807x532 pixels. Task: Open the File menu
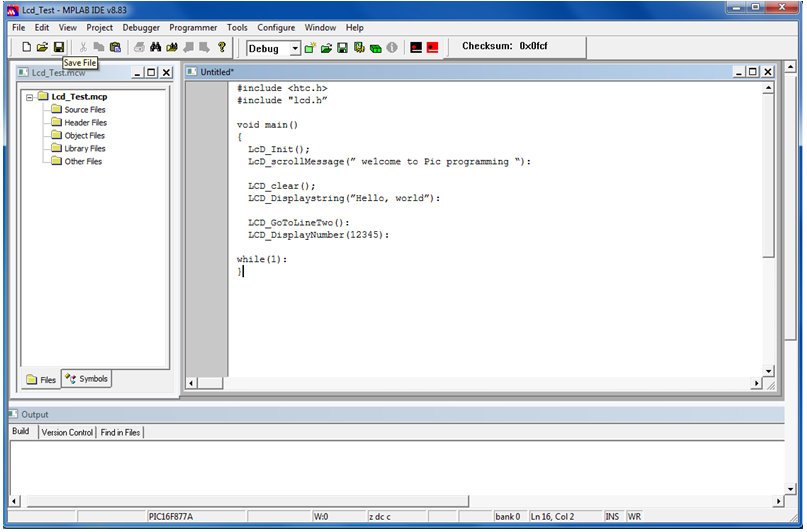tap(19, 28)
